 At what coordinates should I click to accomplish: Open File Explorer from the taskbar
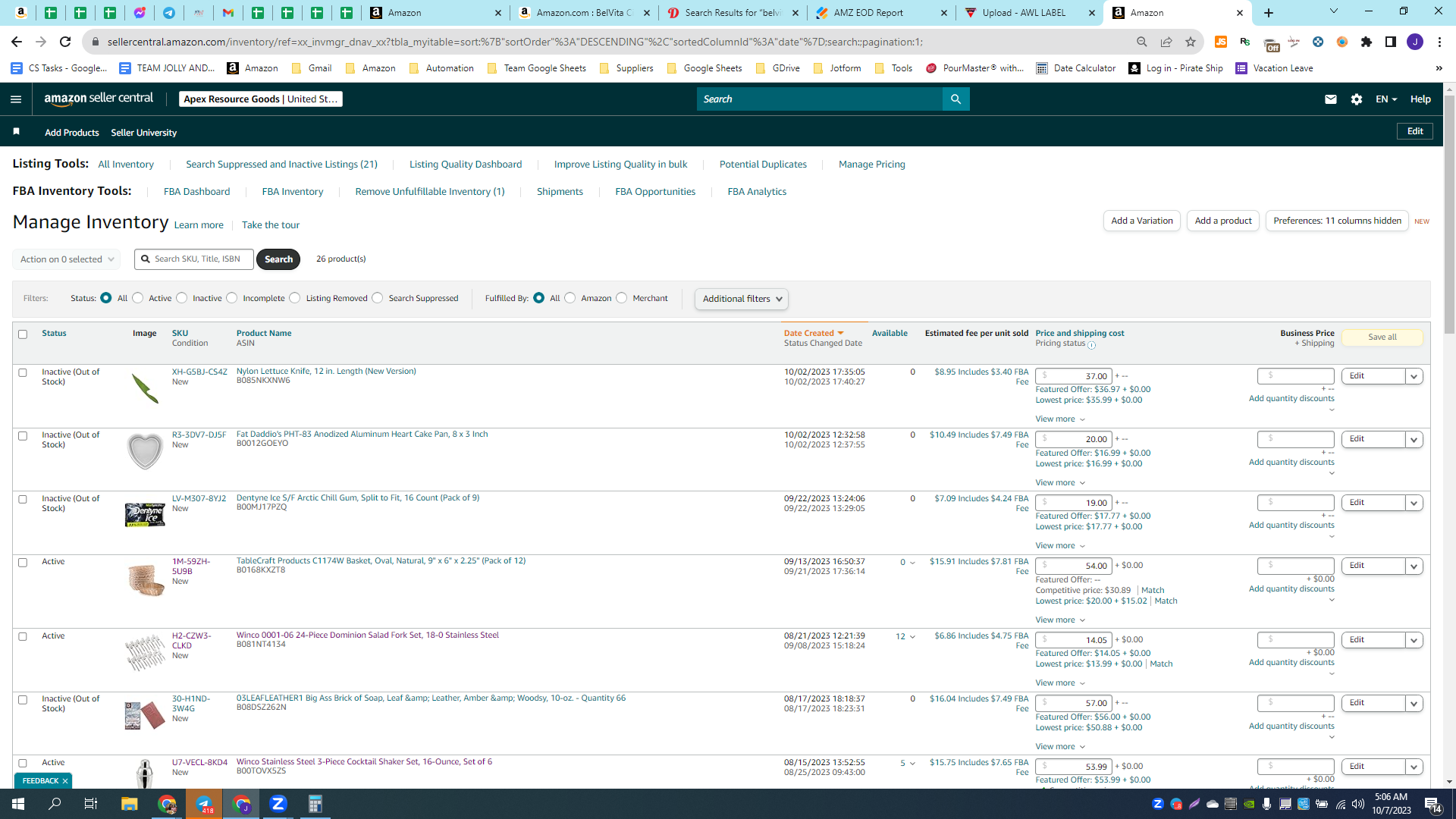pyautogui.click(x=129, y=804)
